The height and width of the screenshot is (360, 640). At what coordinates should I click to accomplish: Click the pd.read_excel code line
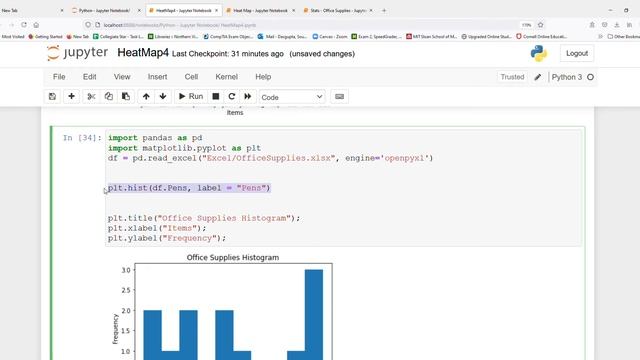click(270, 158)
